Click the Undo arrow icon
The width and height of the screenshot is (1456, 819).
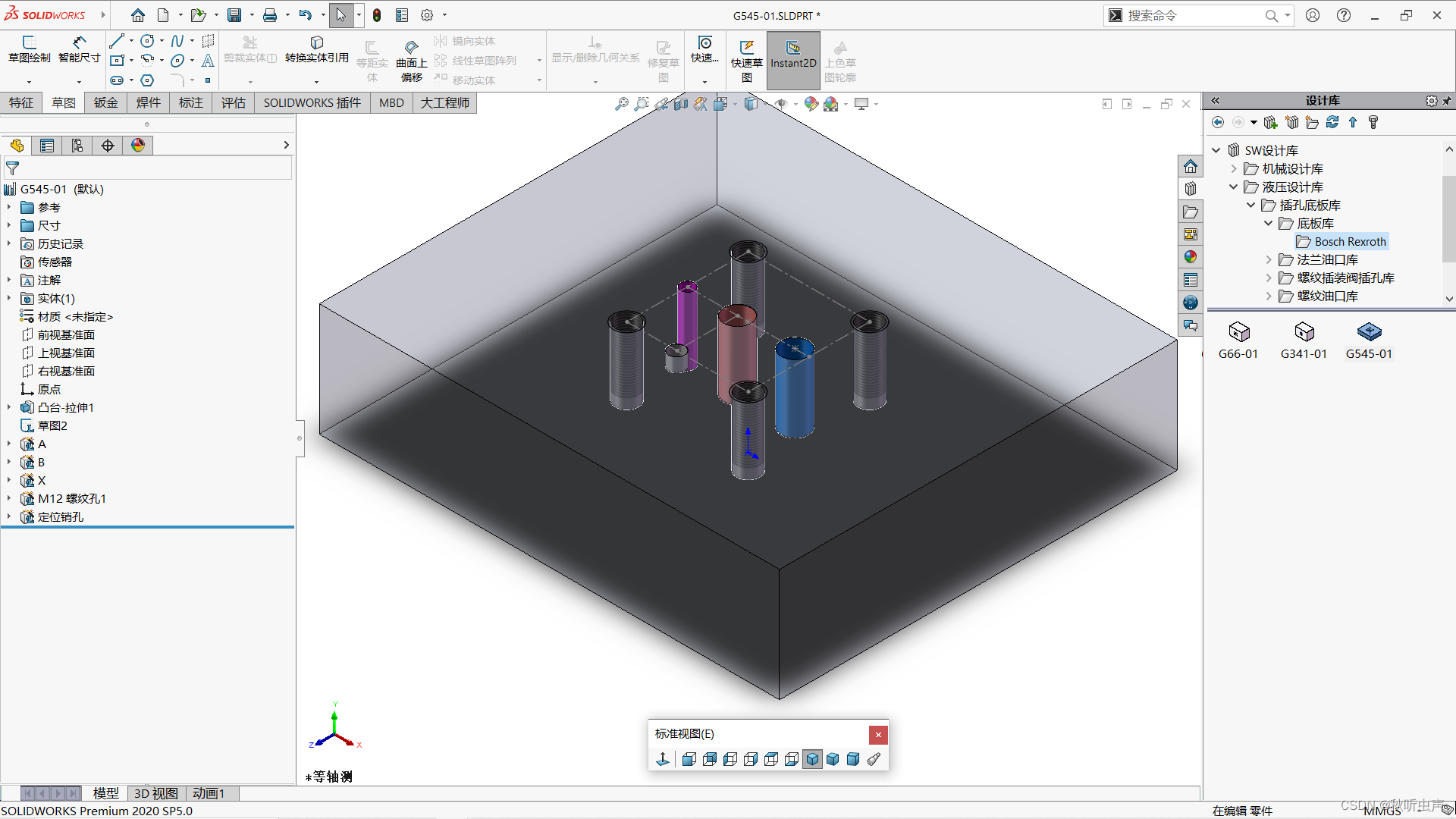(305, 15)
